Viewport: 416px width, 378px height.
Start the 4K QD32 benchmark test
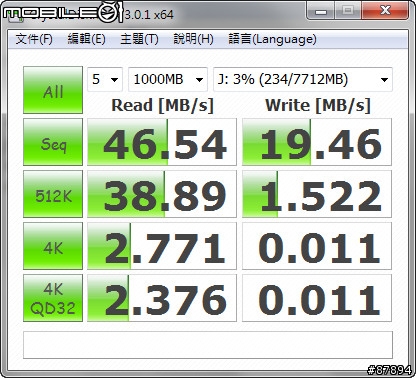coord(53,298)
